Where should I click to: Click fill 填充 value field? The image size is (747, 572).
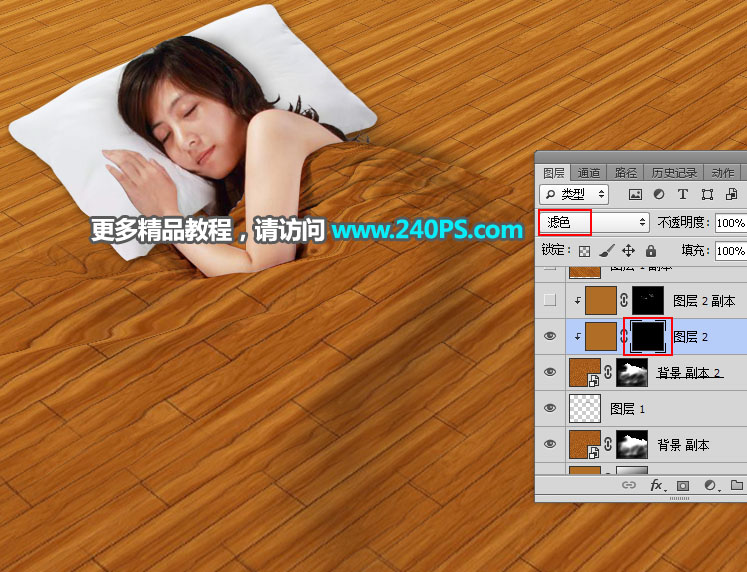(x=731, y=251)
